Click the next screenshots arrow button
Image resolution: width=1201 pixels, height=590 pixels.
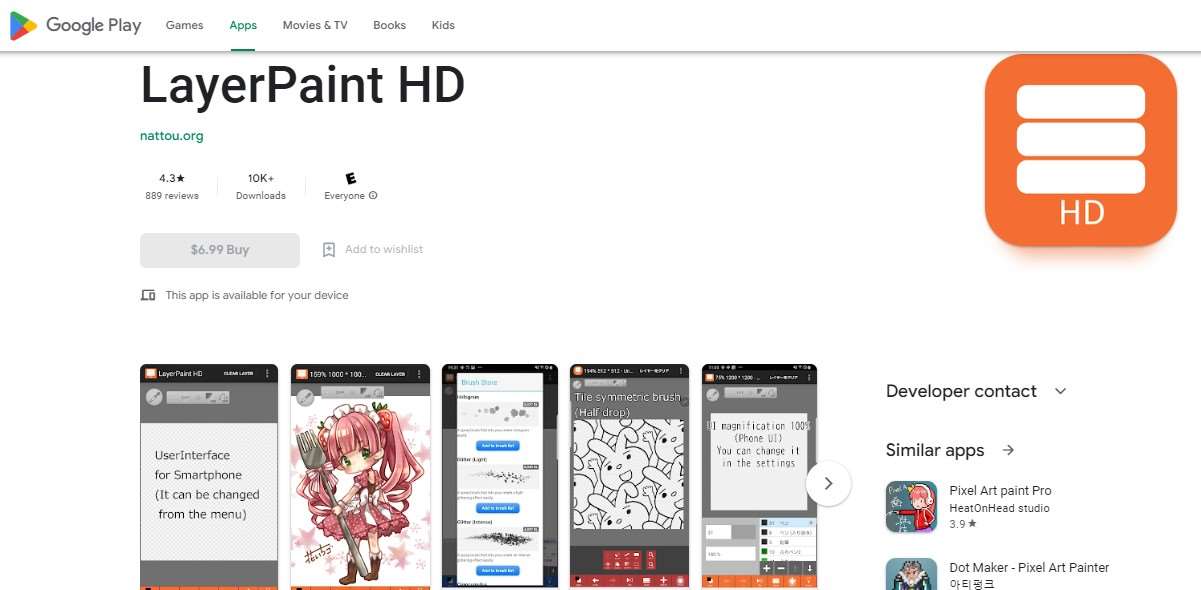[x=828, y=483]
